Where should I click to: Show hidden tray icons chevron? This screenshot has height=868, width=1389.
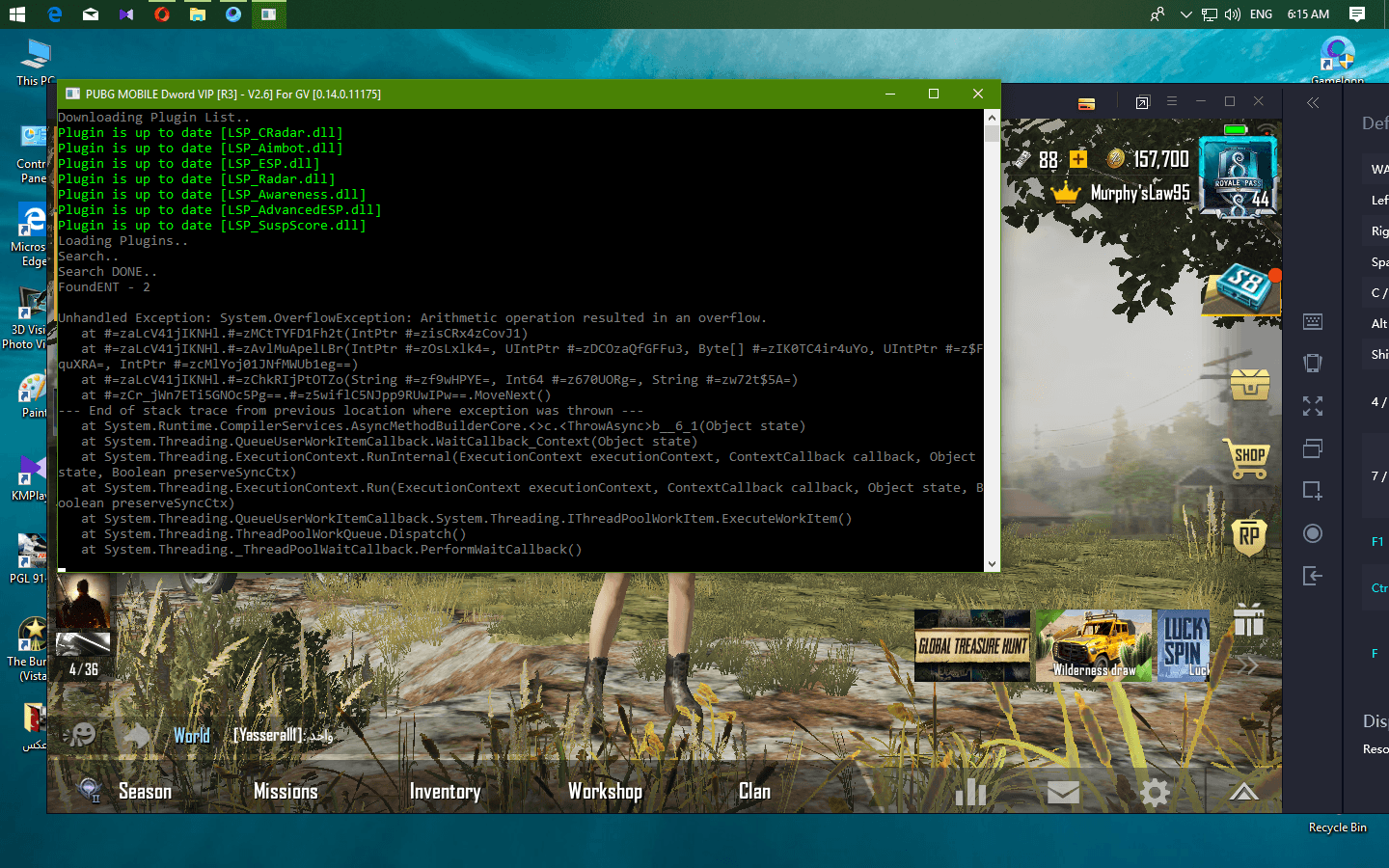tap(1185, 14)
